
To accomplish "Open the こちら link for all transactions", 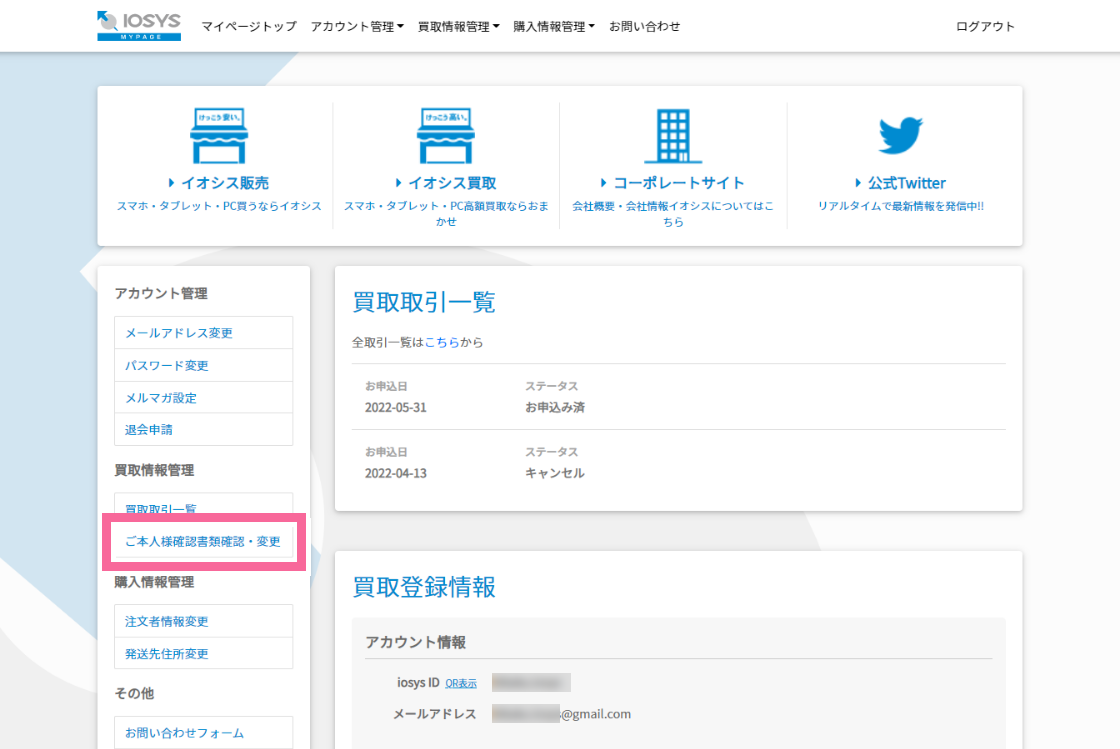I will pos(442,342).
